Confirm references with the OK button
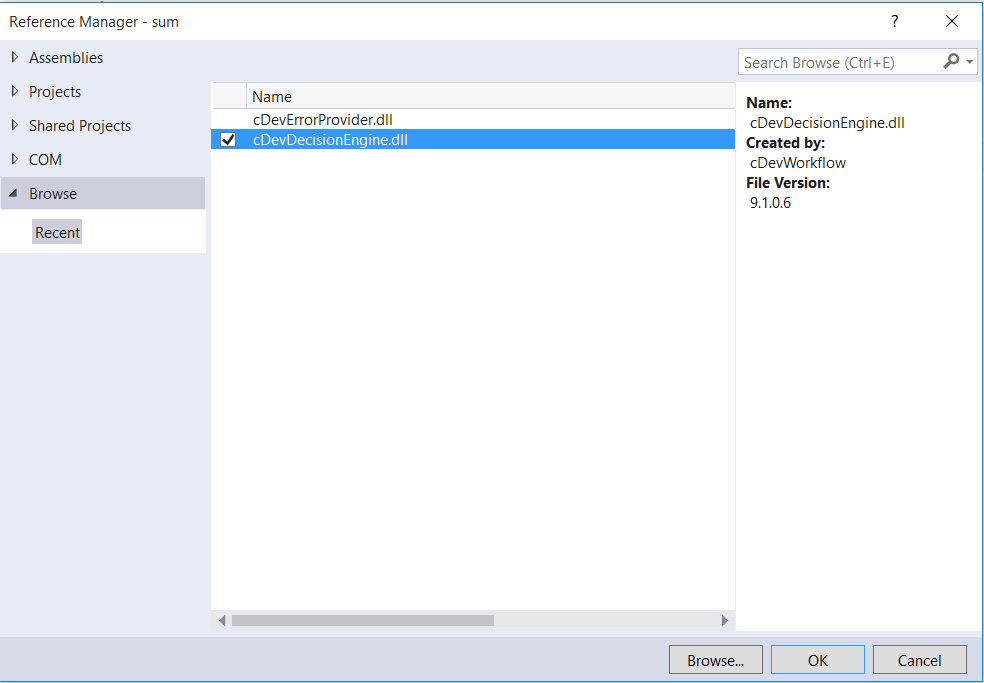The width and height of the screenshot is (984, 683). [x=817, y=659]
